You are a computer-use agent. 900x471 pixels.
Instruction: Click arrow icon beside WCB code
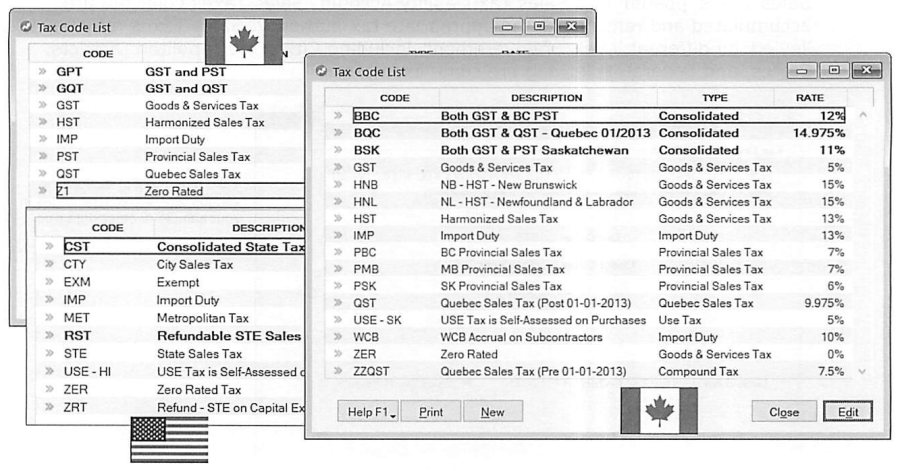(339, 337)
